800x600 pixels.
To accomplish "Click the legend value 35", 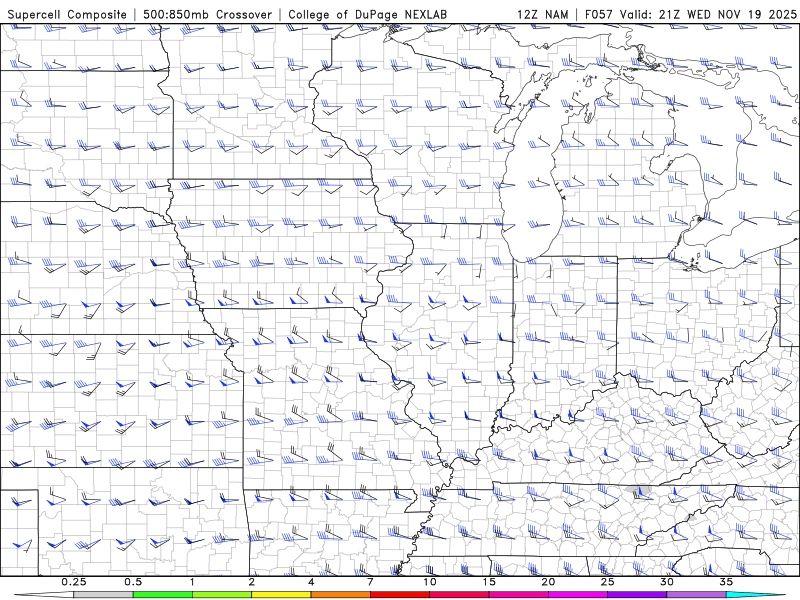I will pyautogui.click(x=726, y=582).
